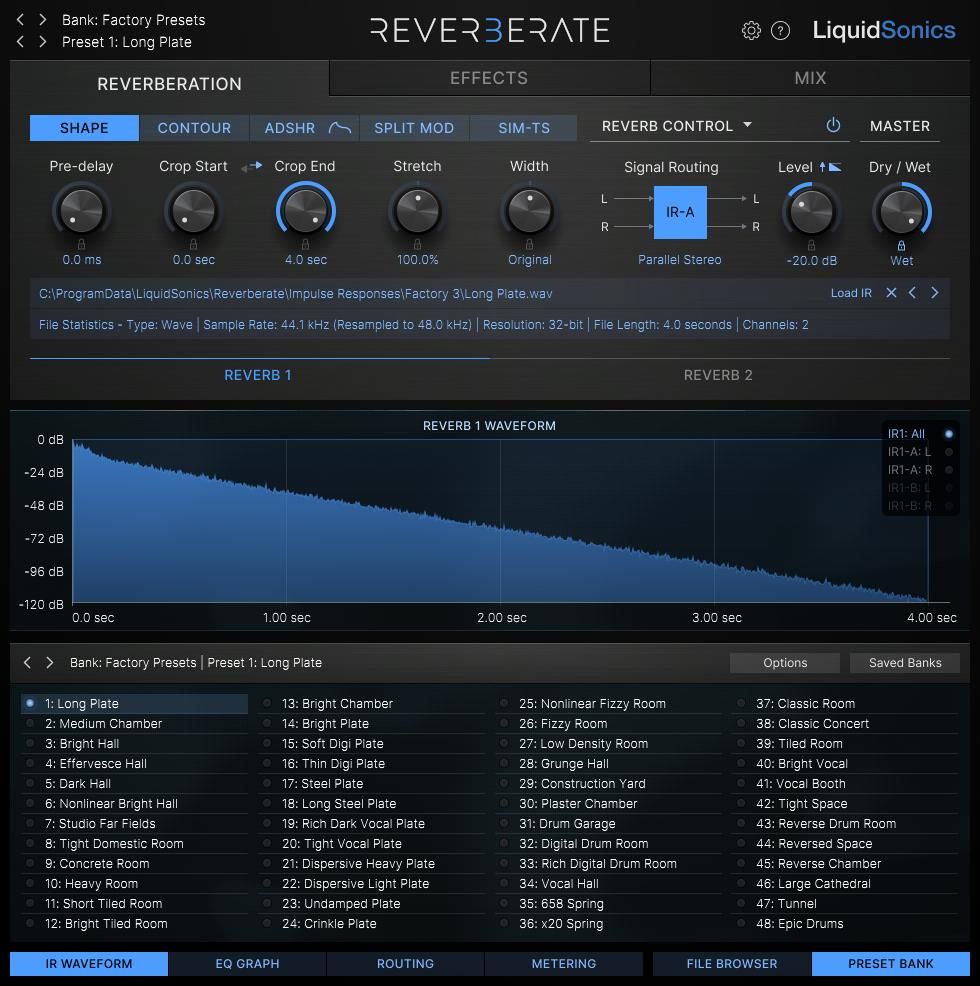Image resolution: width=980 pixels, height=986 pixels.
Task: Open the Reverb Control dropdown
Action: 677,126
